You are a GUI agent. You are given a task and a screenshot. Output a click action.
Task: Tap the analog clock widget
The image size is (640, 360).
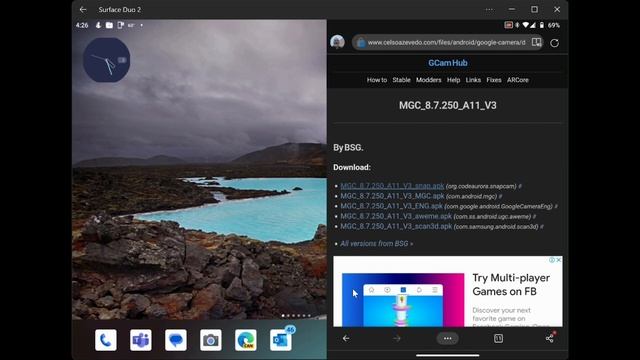tap(107, 60)
